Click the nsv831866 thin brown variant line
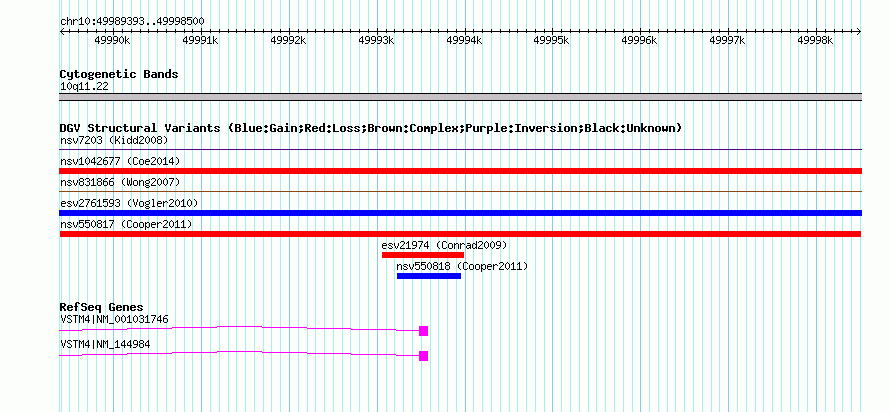This screenshot has width=890, height=412. point(460,192)
